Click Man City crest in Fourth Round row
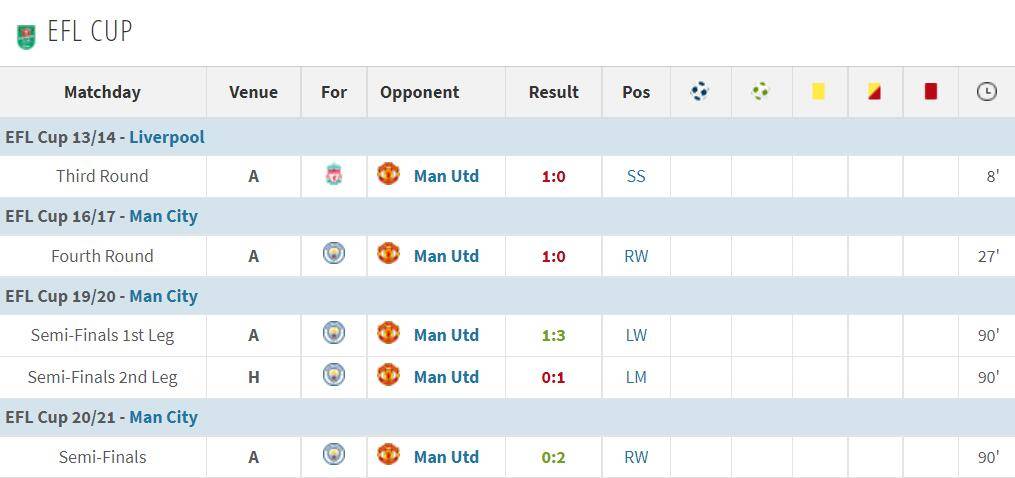The image size is (1015, 478). (x=334, y=254)
